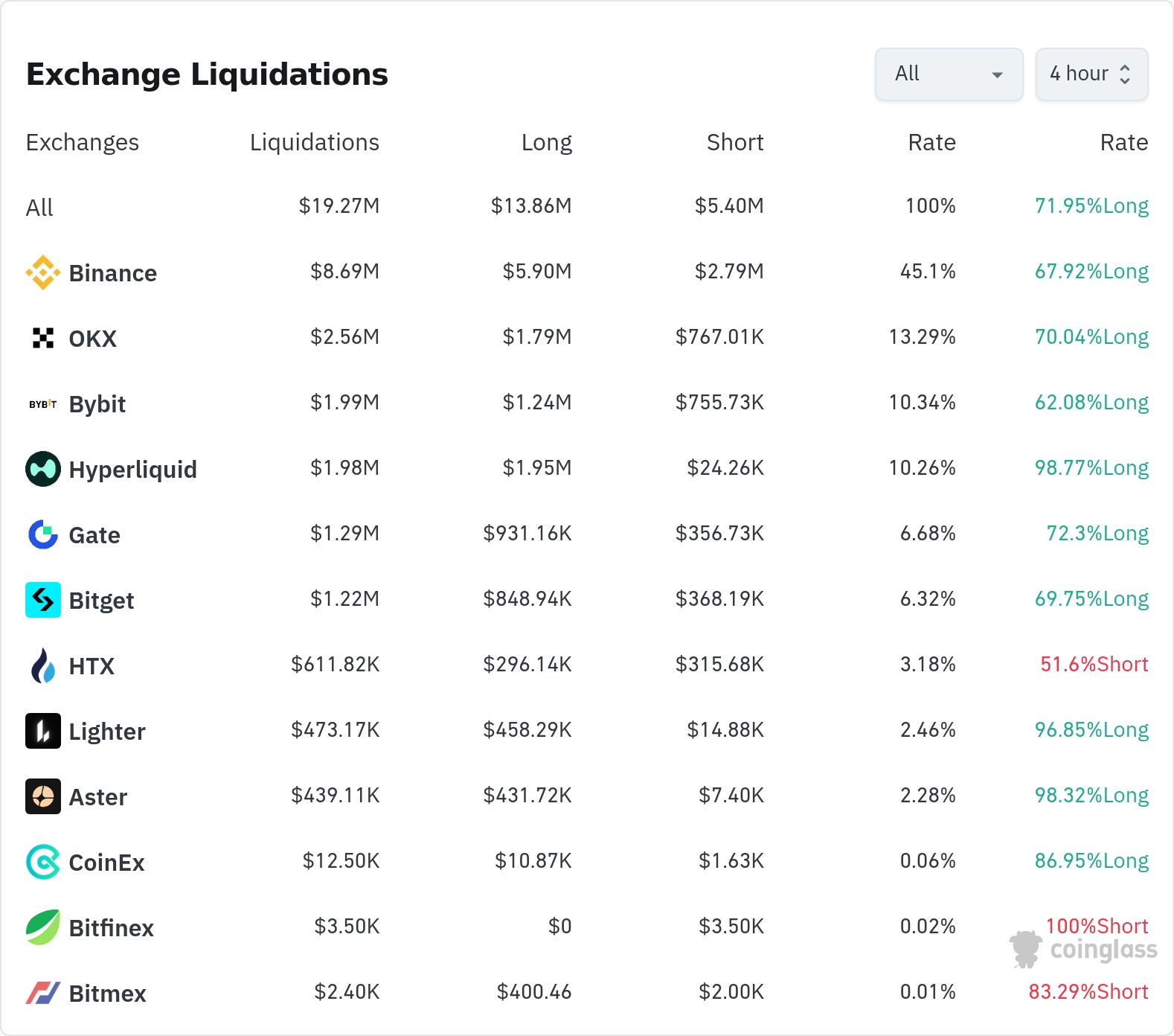1174x1036 pixels.
Task: Open the Hyperliquid exchange name link
Action: click(132, 470)
